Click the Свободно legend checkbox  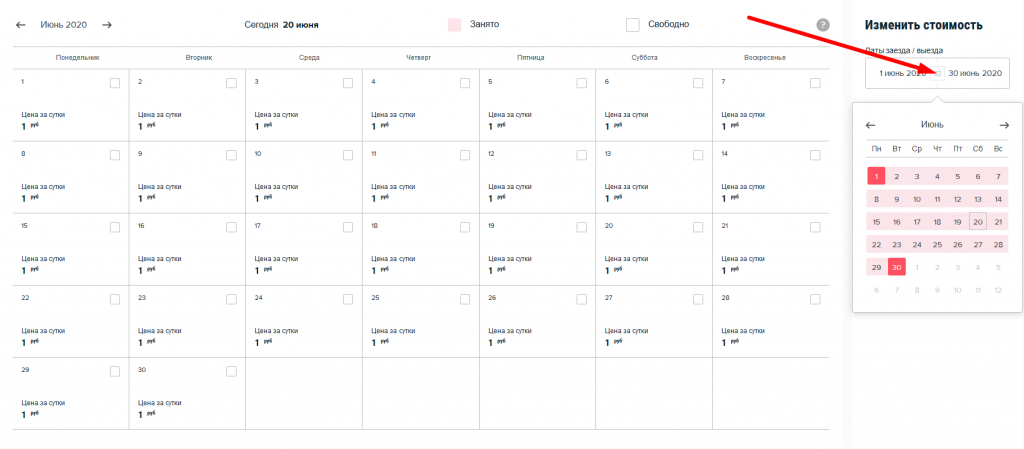pos(632,24)
